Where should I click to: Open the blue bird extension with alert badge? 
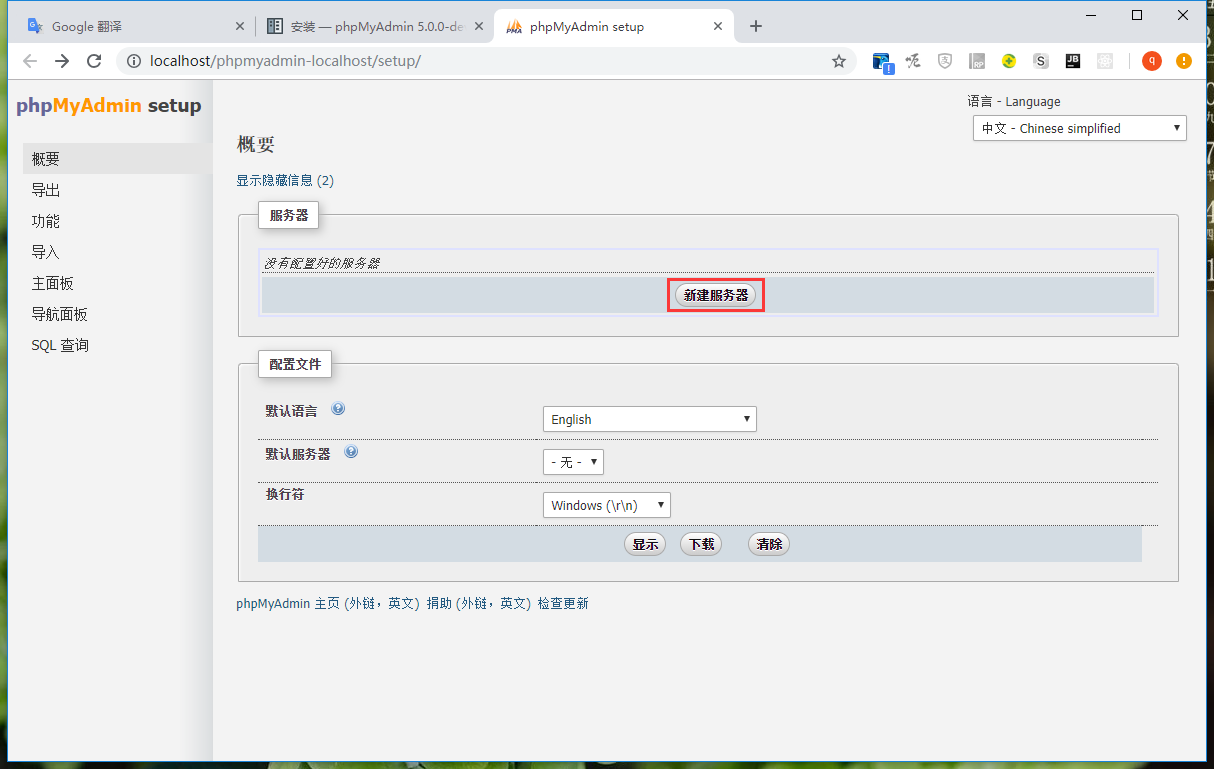pos(882,61)
